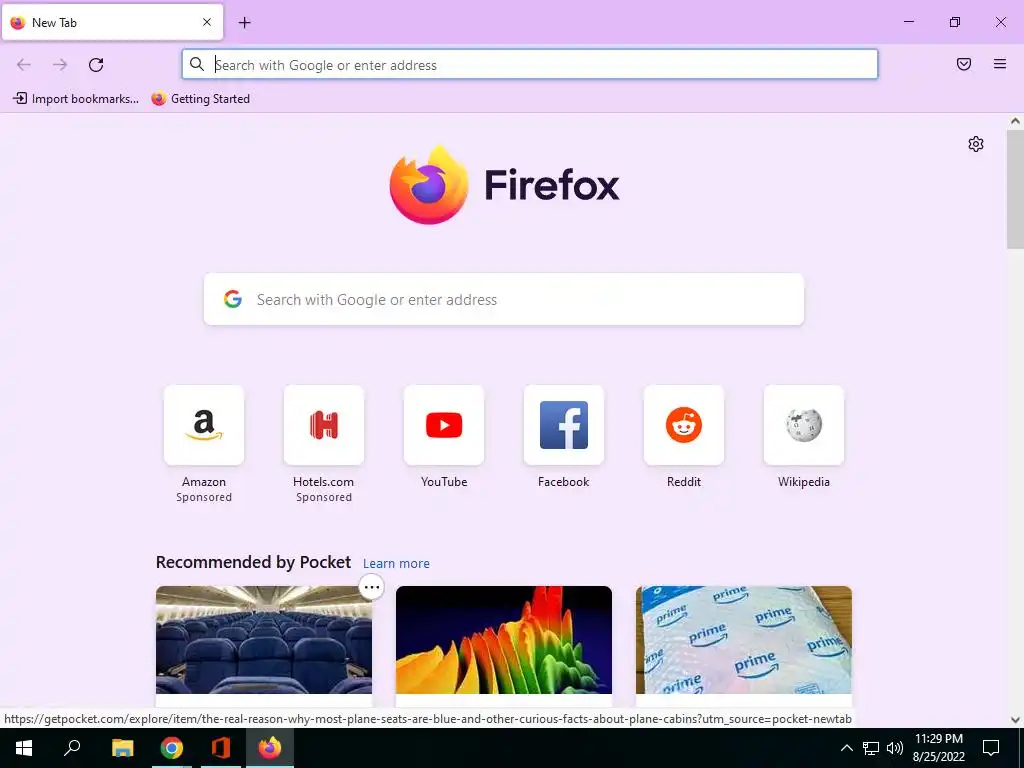Open the blue plane seats story thumbnail
The image size is (1024, 768).
point(264,640)
